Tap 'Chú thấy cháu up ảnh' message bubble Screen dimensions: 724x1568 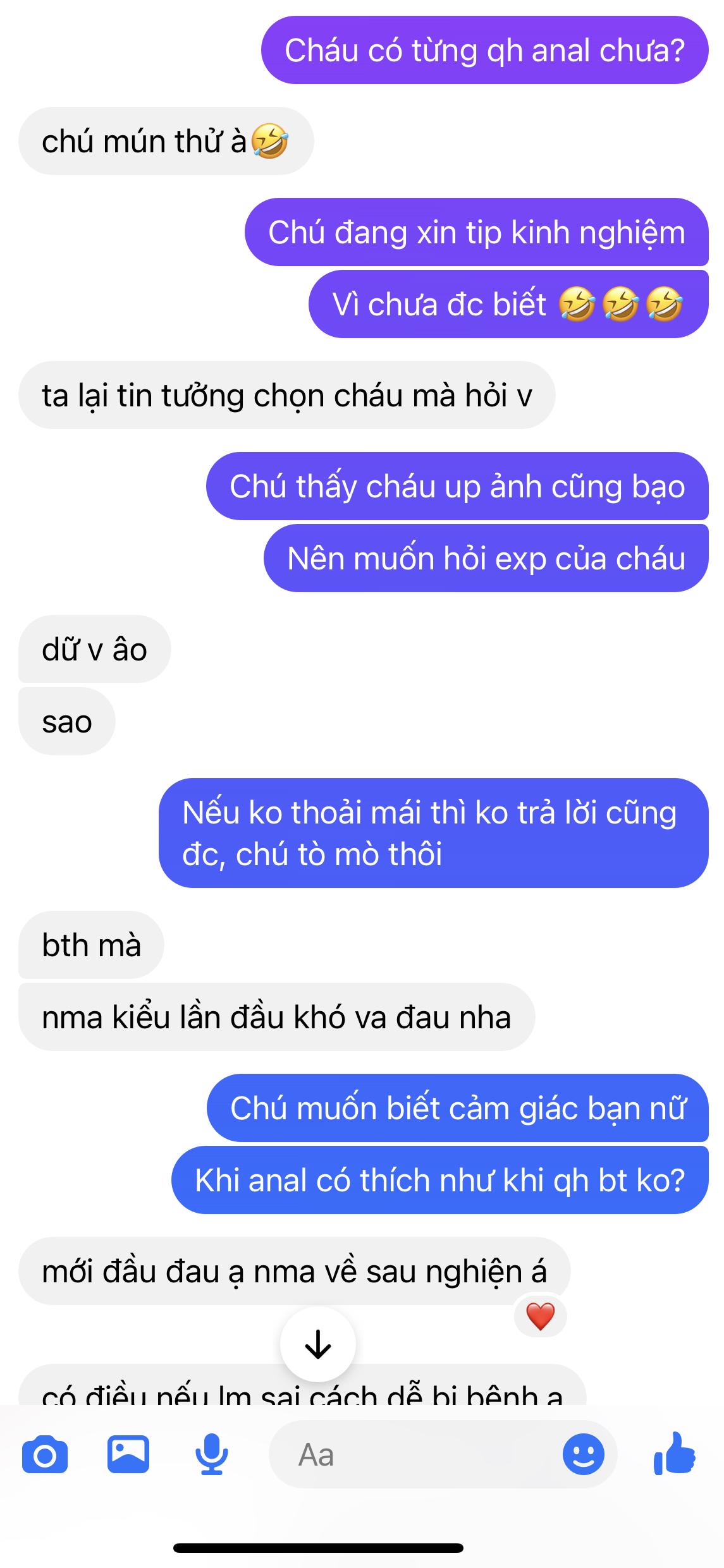pyautogui.click(x=457, y=486)
